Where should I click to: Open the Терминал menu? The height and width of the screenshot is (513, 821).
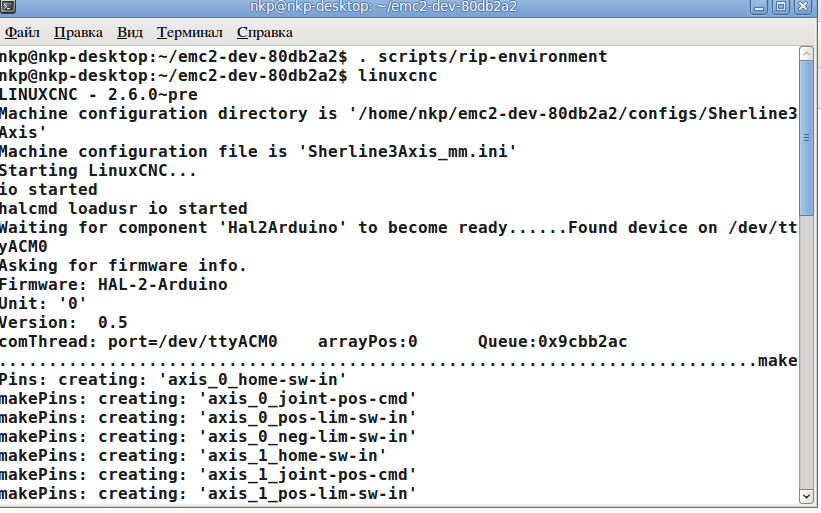(189, 32)
